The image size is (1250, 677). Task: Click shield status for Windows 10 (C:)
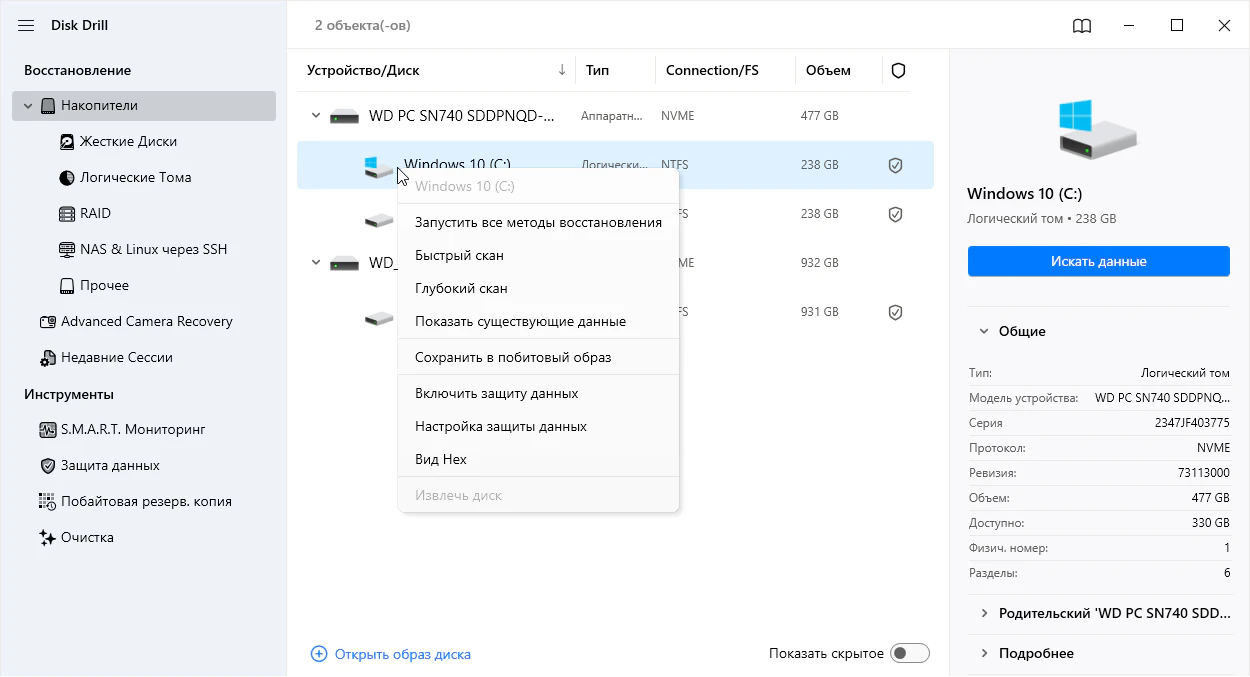point(896,165)
